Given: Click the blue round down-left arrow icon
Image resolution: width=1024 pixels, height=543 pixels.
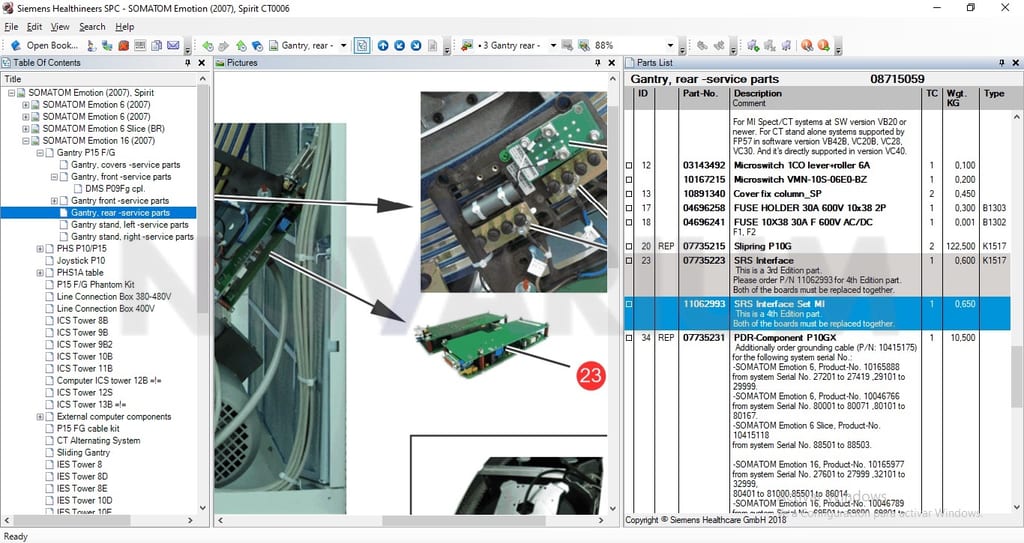Looking at the screenshot, I should pos(399,45).
